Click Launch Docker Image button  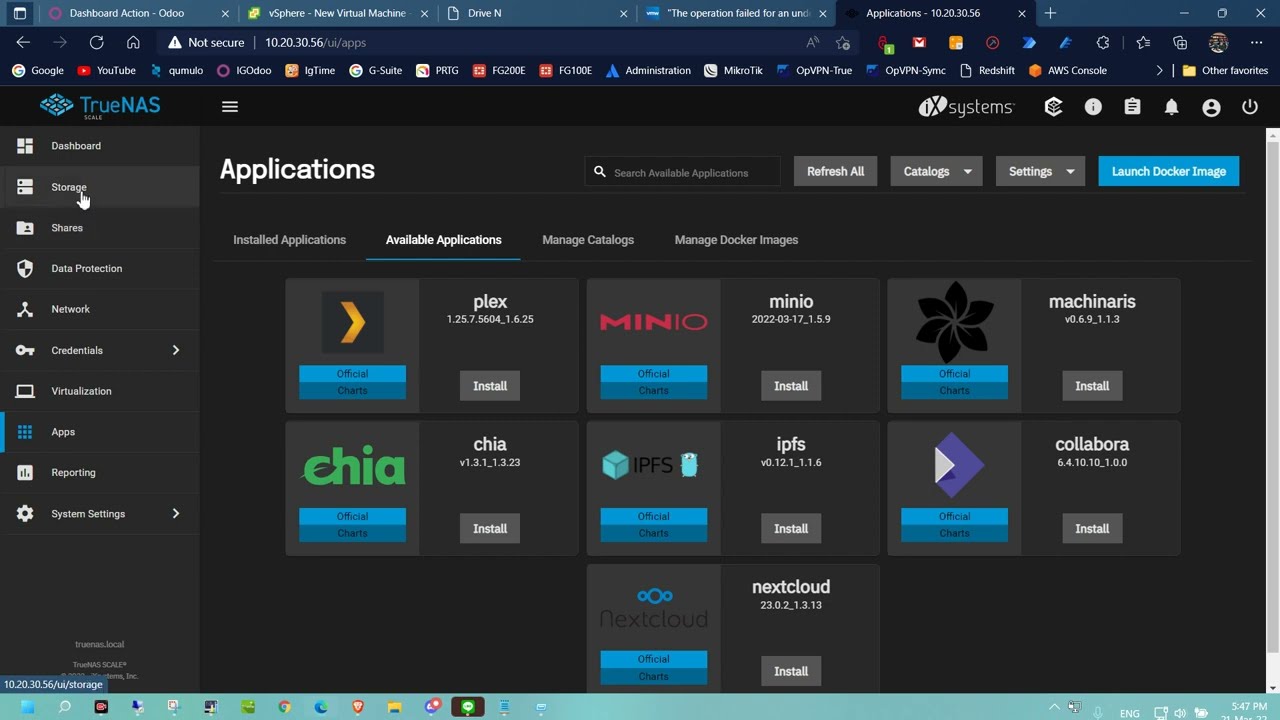click(x=1168, y=171)
